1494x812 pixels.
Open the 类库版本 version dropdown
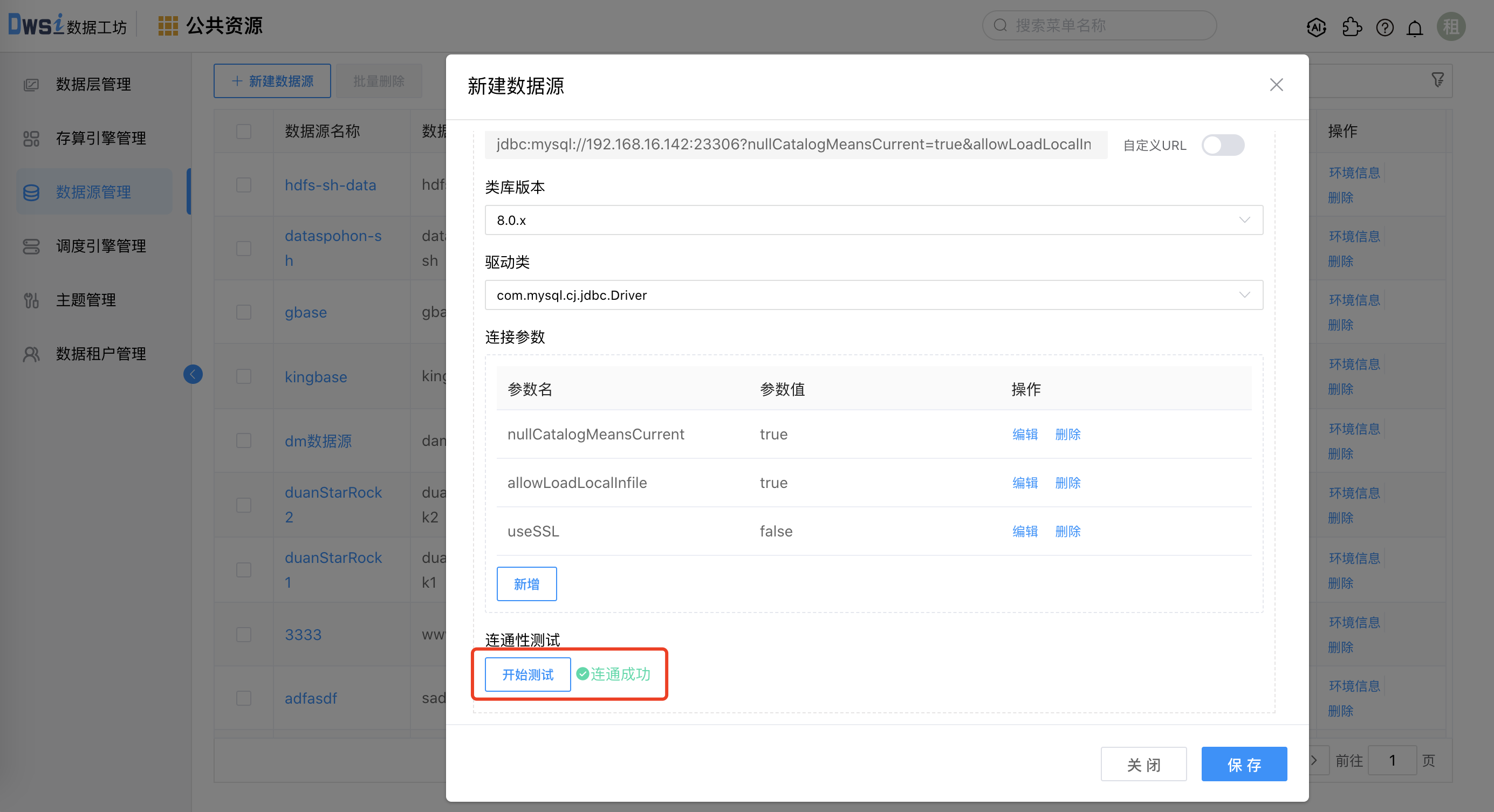(x=1245, y=220)
